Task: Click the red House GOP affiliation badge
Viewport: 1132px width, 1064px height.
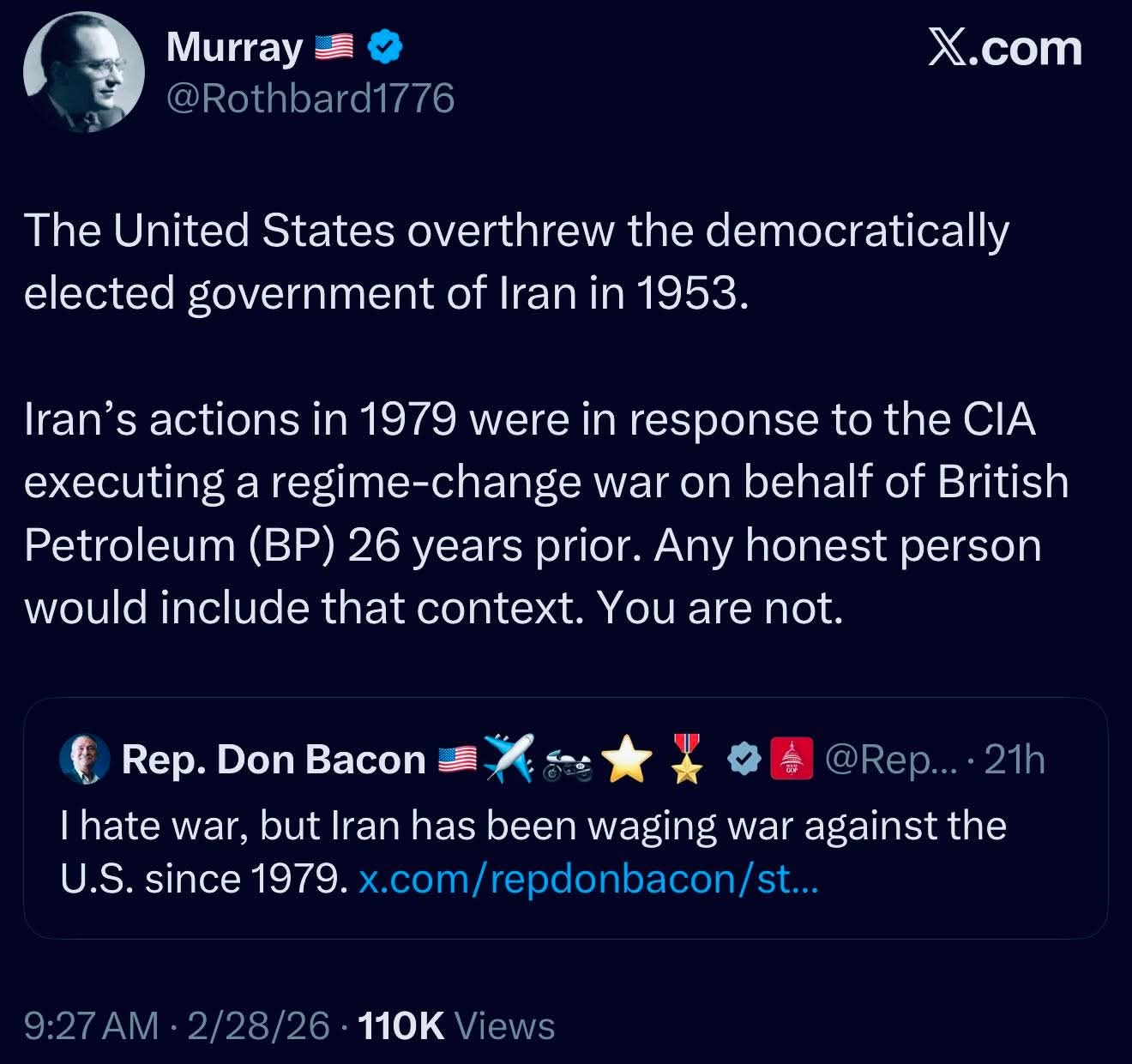Action: 791,759
